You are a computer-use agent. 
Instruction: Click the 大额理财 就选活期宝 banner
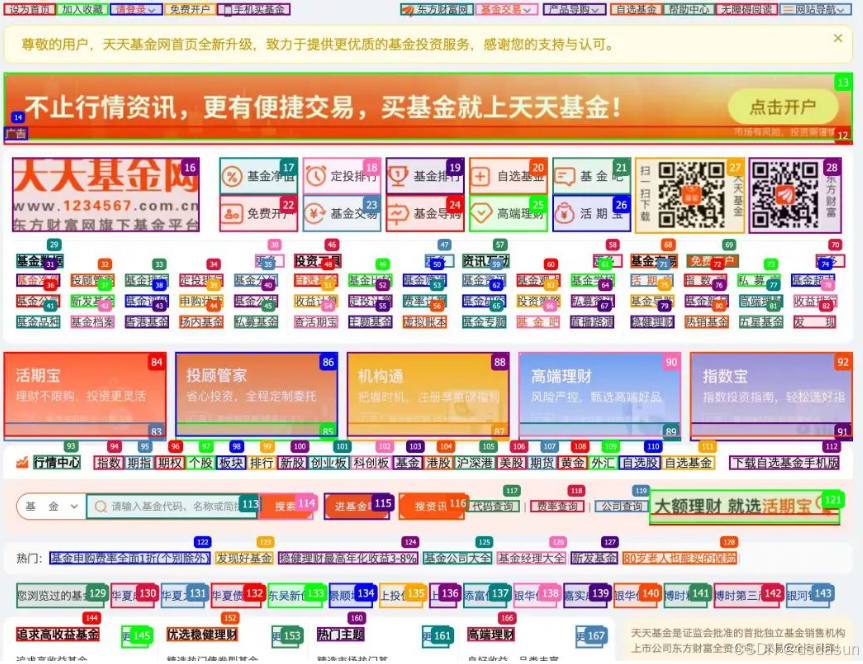point(745,507)
